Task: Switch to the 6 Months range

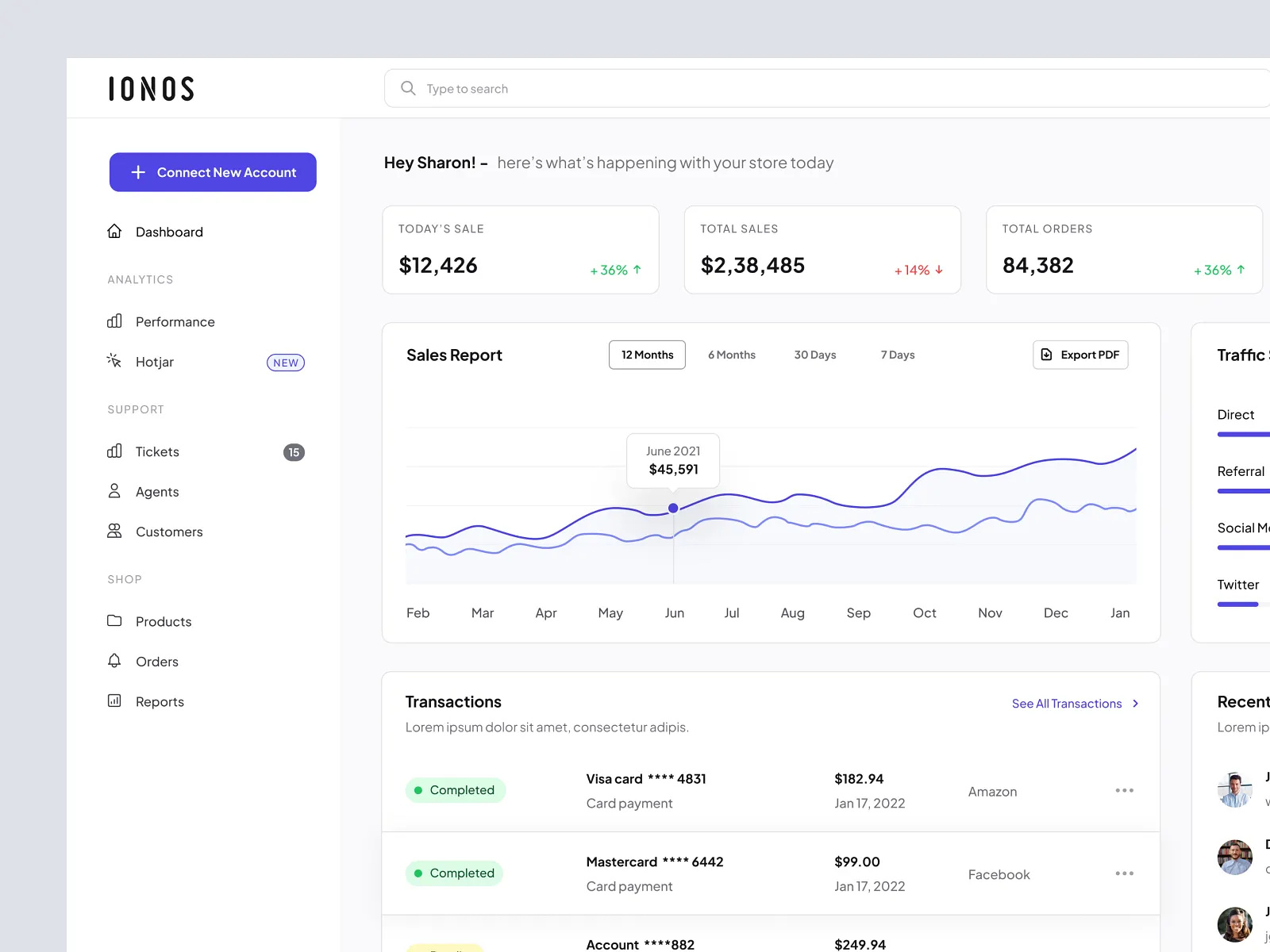Action: (732, 355)
